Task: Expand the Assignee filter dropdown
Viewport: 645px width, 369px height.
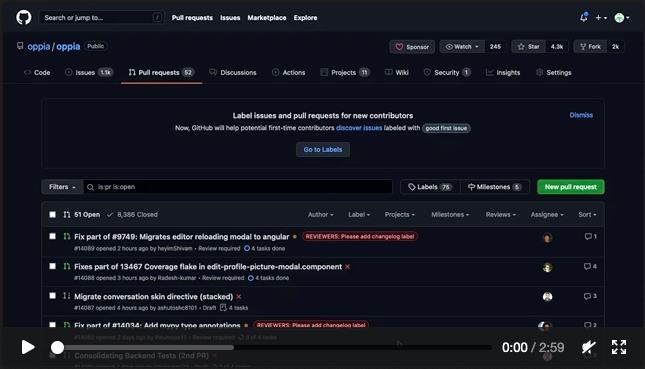Action: pos(547,214)
